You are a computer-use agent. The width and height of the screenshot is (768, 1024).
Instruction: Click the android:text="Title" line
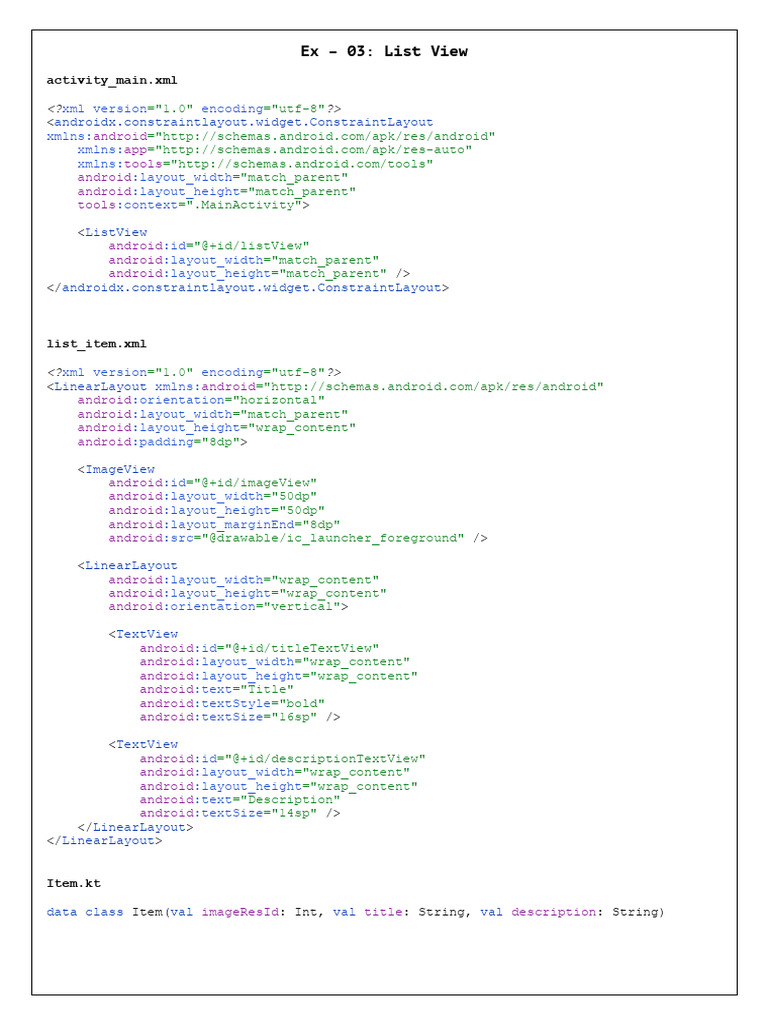pos(217,690)
